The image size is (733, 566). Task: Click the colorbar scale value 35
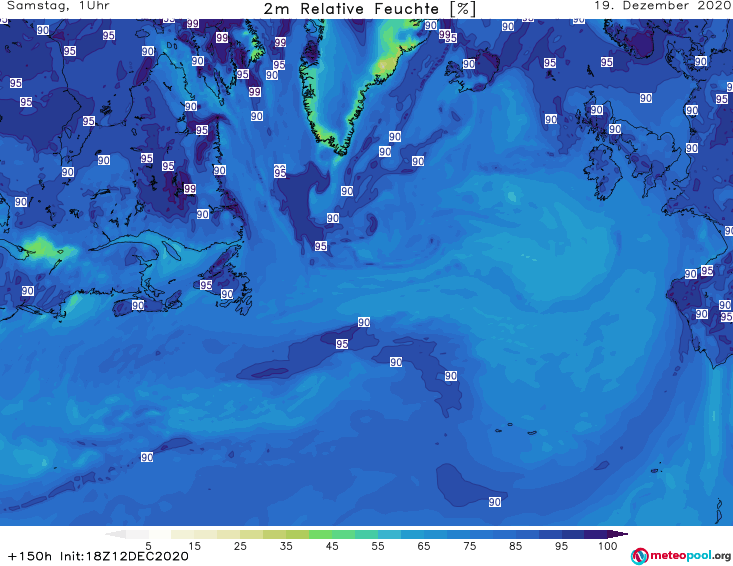point(286,546)
